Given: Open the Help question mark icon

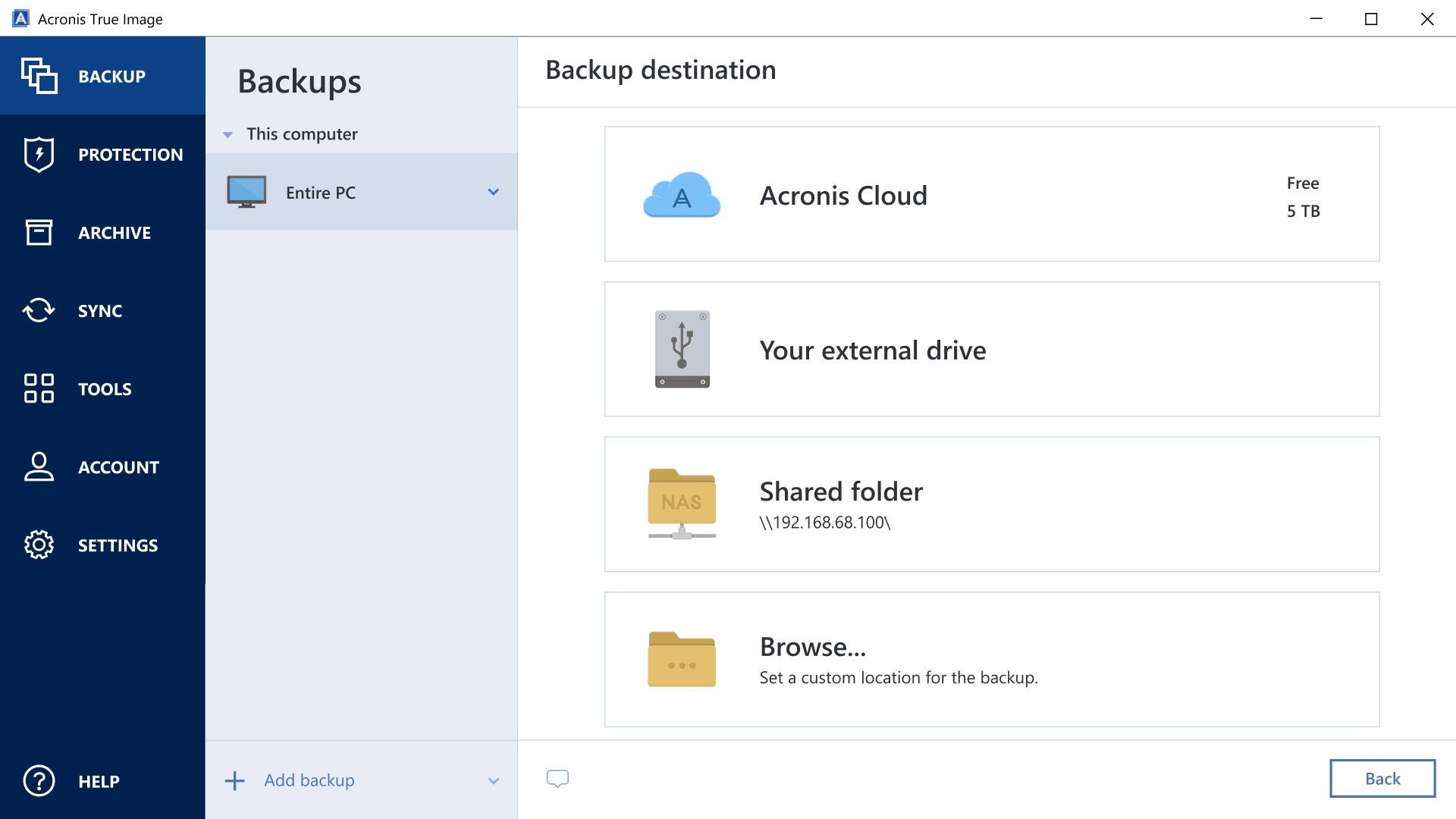Looking at the screenshot, I should pos(38,780).
